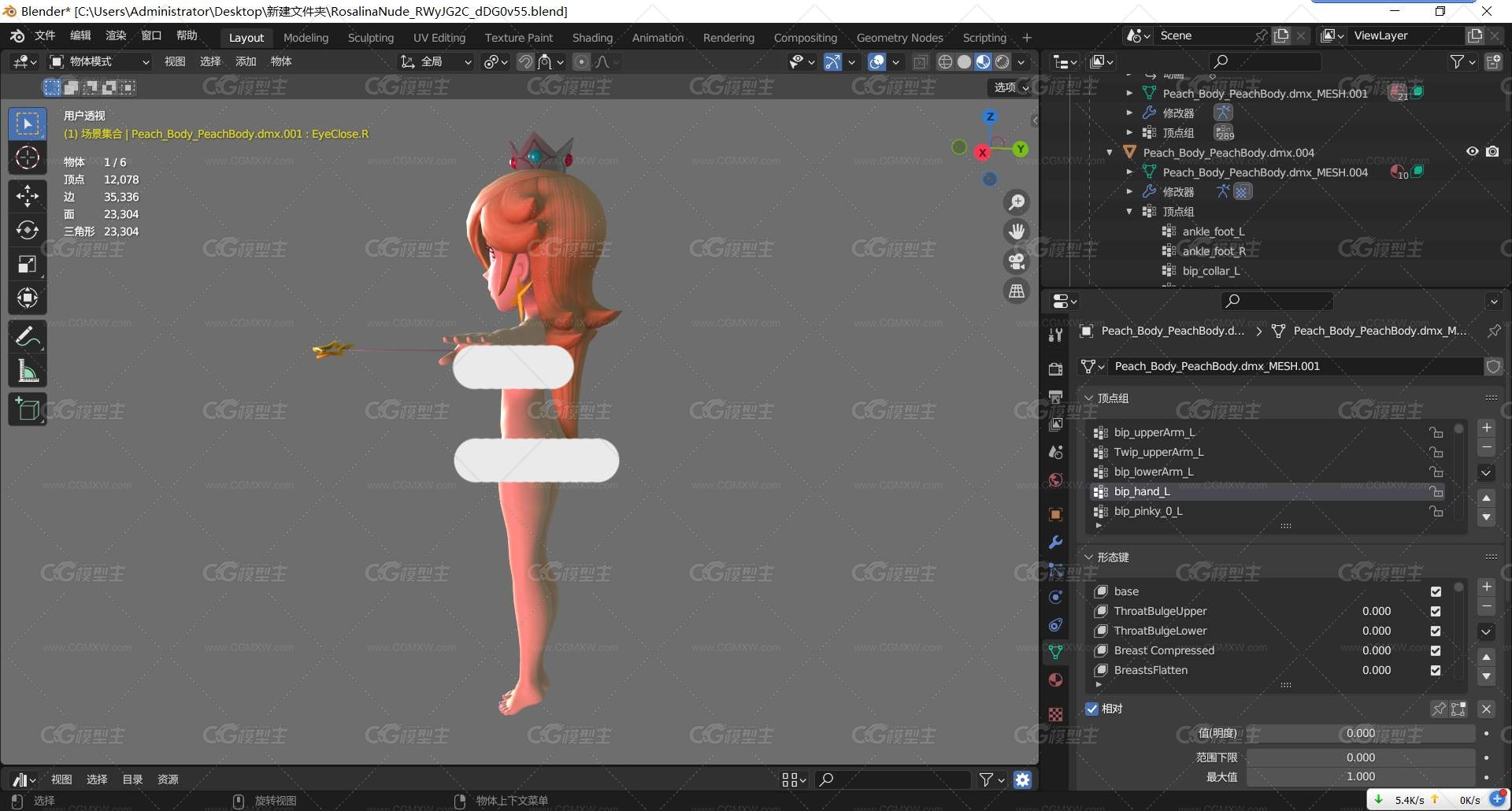Switch to wireframe viewport shading
Screen dimensions: 1512x811
coord(945,61)
